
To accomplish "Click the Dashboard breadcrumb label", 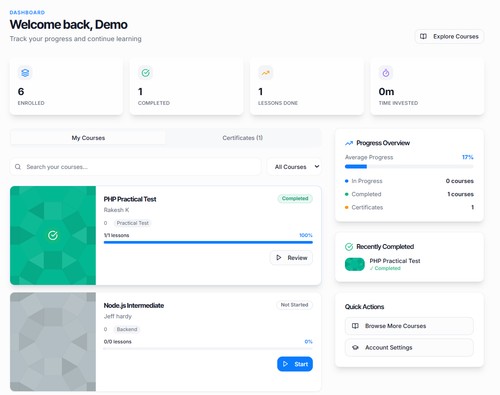I will point(27,12).
